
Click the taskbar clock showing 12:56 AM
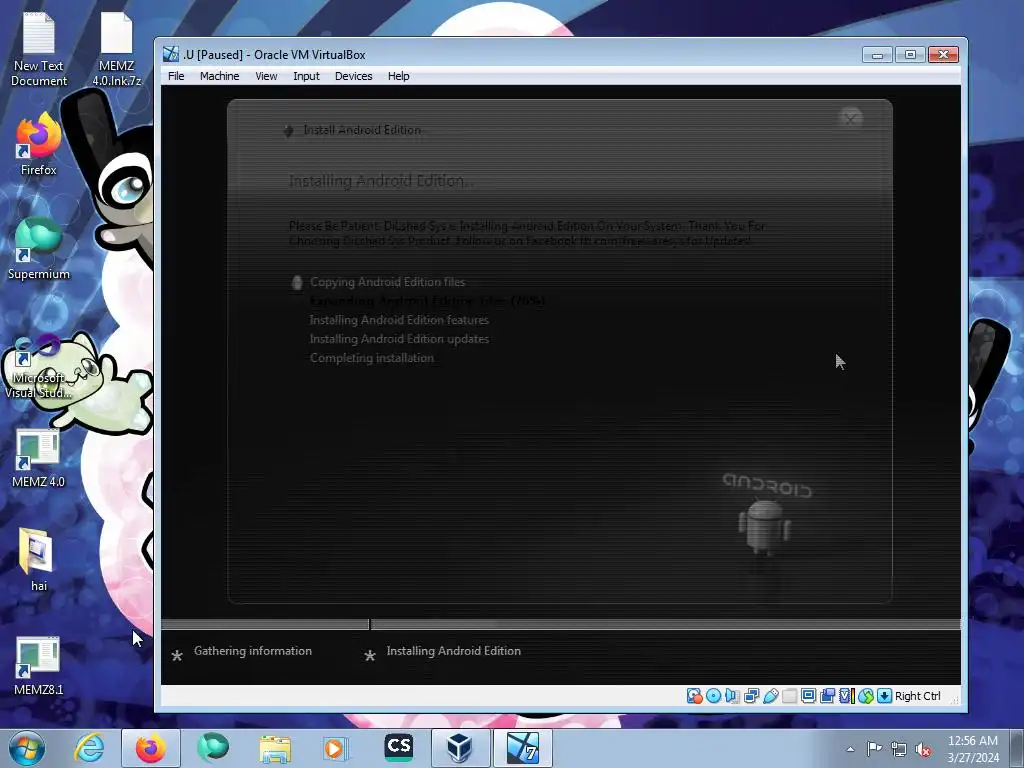pyautogui.click(x=972, y=749)
